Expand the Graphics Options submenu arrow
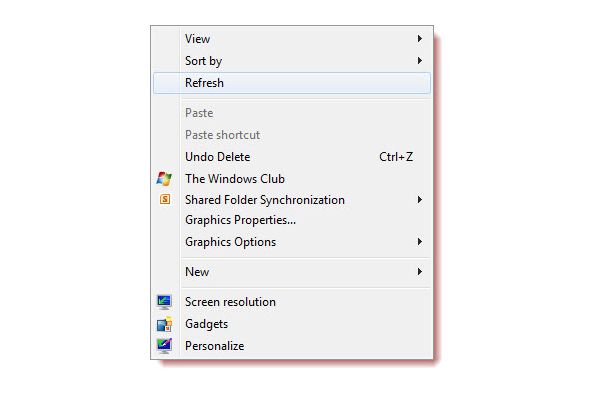The width and height of the screenshot is (600, 400). (x=420, y=242)
